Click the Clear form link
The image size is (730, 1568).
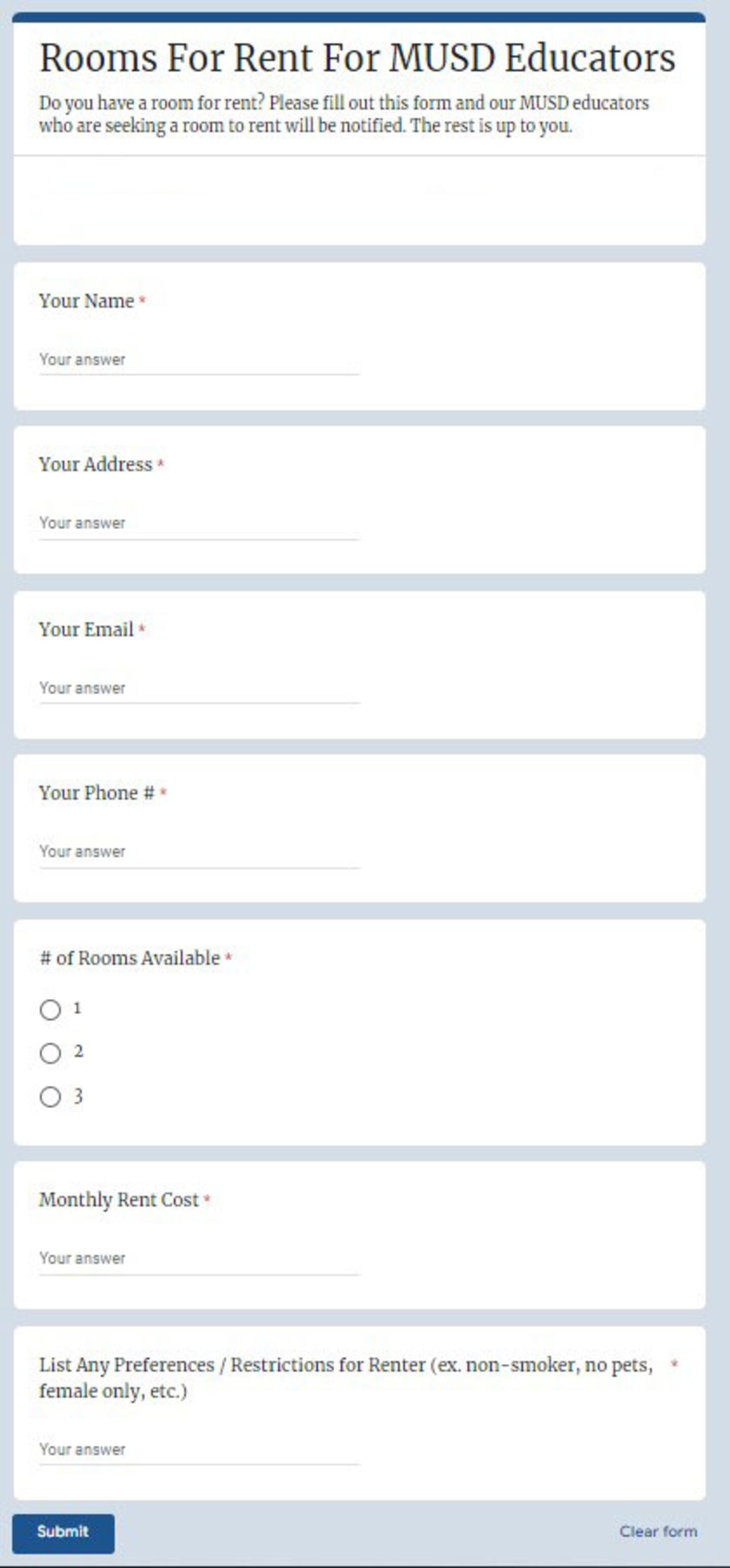tap(658, 1531)
